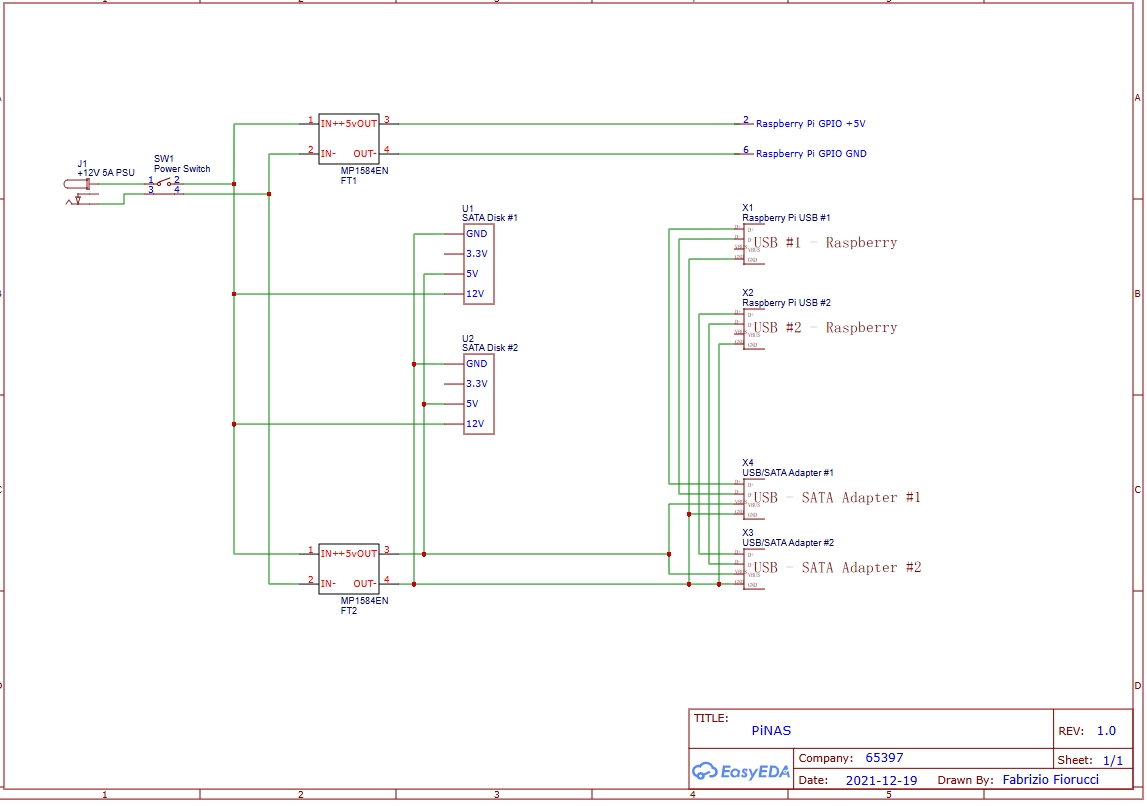
Task: Click the 'USB - SATA Adapter #2' large text
Action: click(x=838, y=568)
